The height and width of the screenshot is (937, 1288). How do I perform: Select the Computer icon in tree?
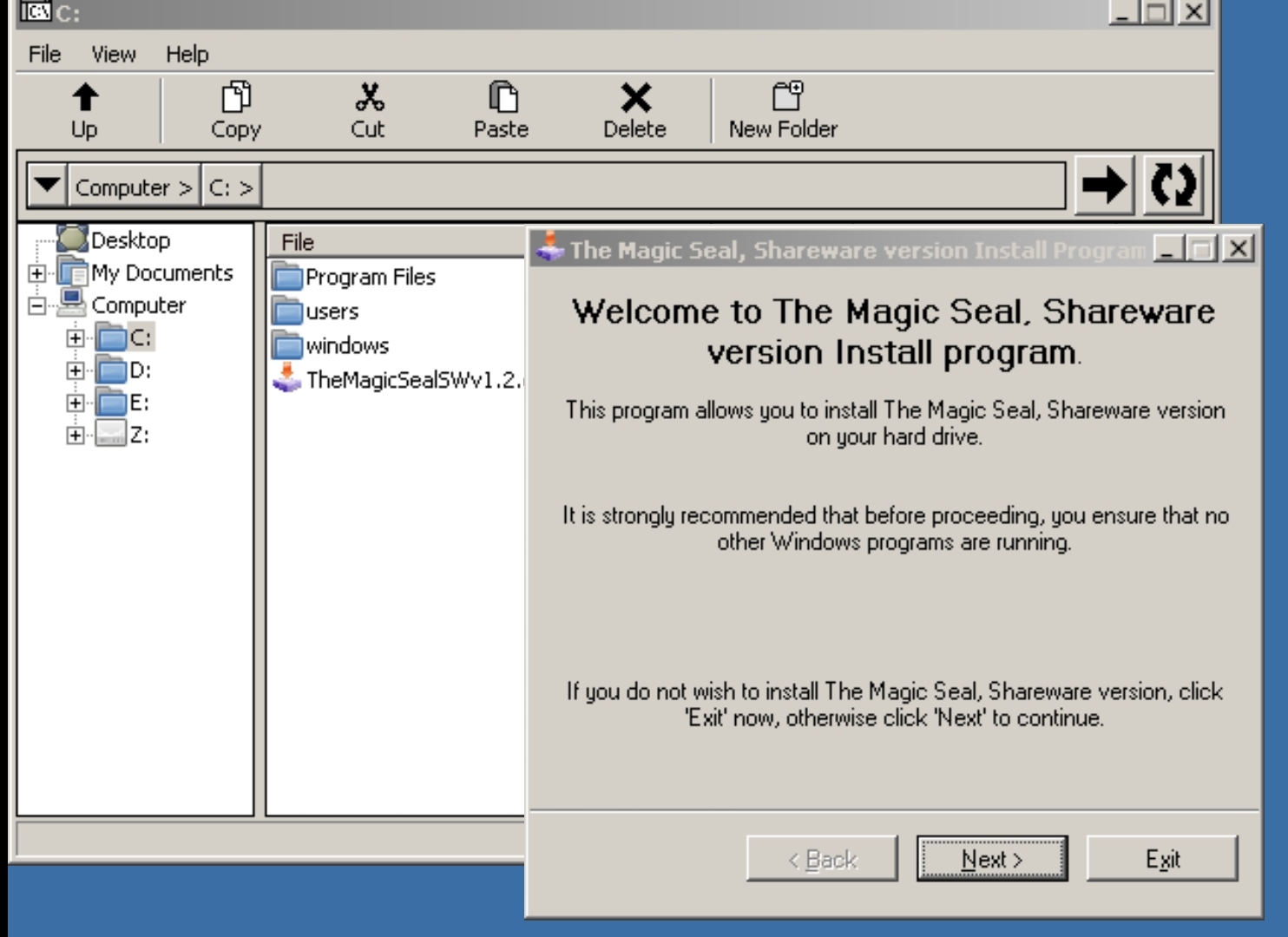(73, 305)
